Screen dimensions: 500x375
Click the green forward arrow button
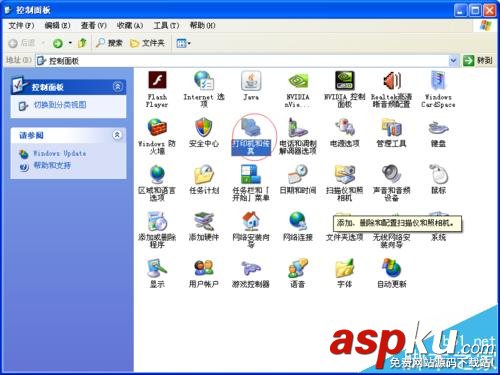pos(58,43)
